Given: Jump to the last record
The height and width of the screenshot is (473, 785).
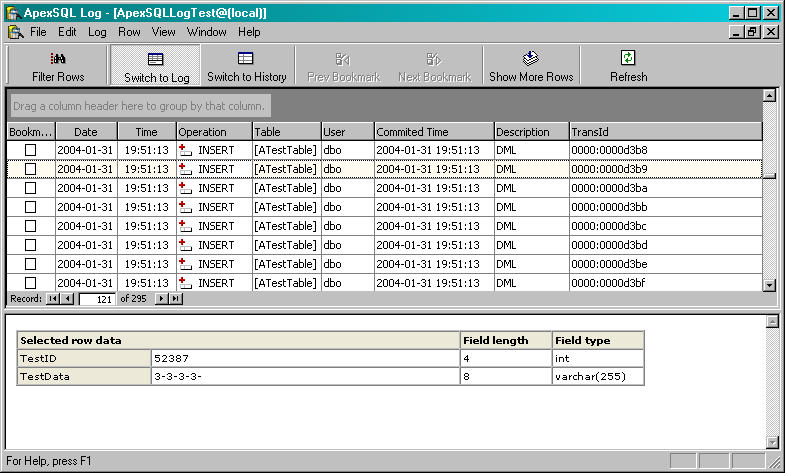Looking at the screenshot, I should (x=176, y=299).
